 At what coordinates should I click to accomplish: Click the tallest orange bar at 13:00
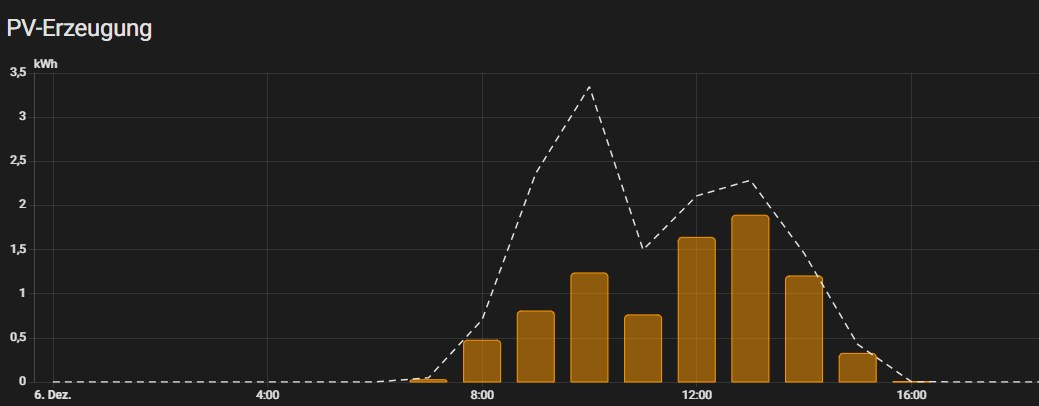[750, 298]
